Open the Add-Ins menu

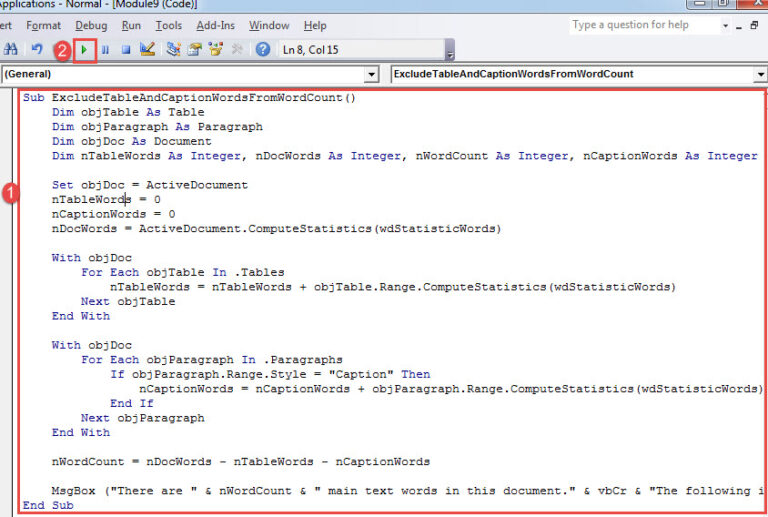pos(216,25)
